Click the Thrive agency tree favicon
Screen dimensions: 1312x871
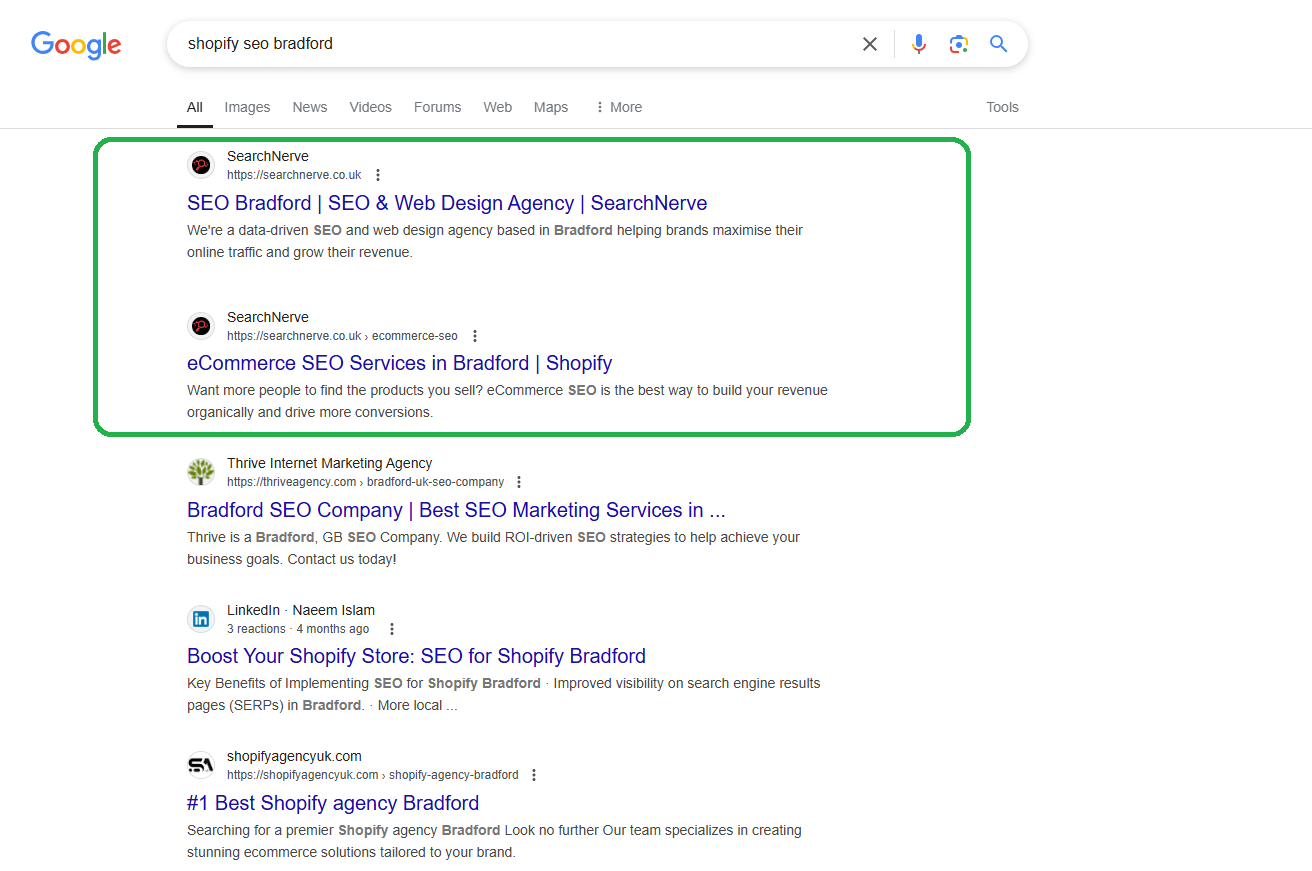coord(201,472)
